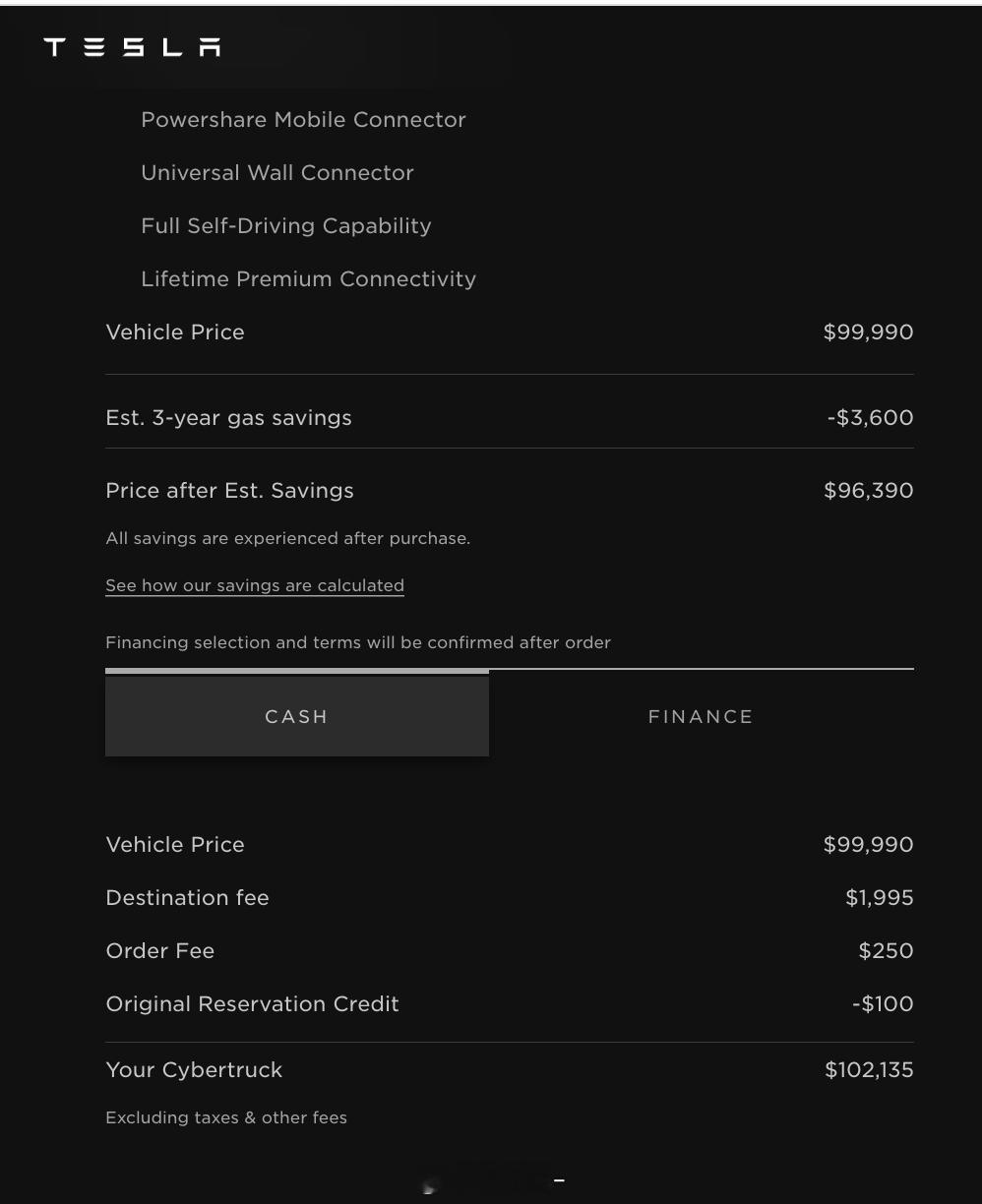
Task: Click the Est. 3-year gas savings label
Action: (x=228, y=418)
